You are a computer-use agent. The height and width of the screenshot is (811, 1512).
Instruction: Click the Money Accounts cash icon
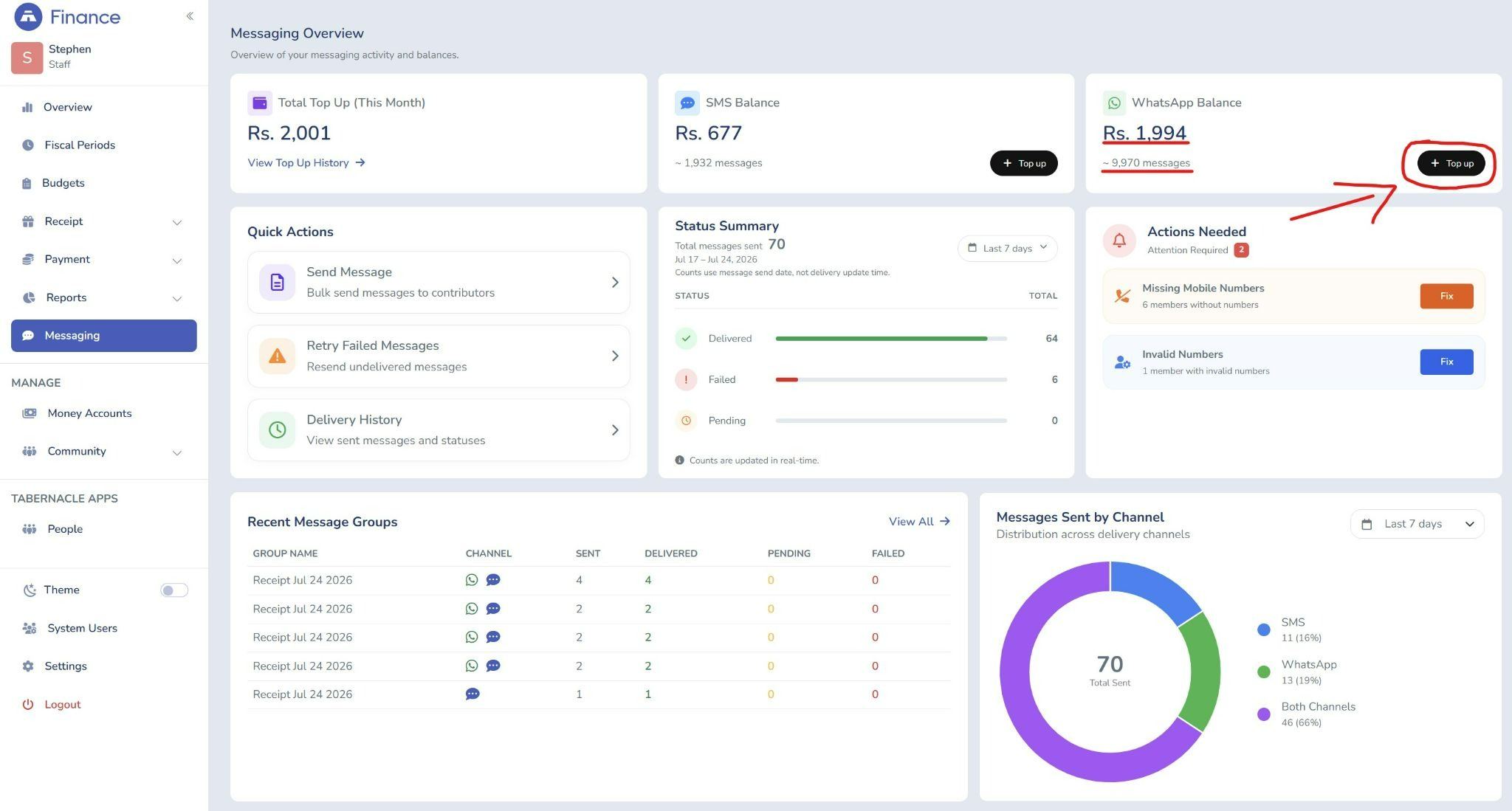point(30,413)
